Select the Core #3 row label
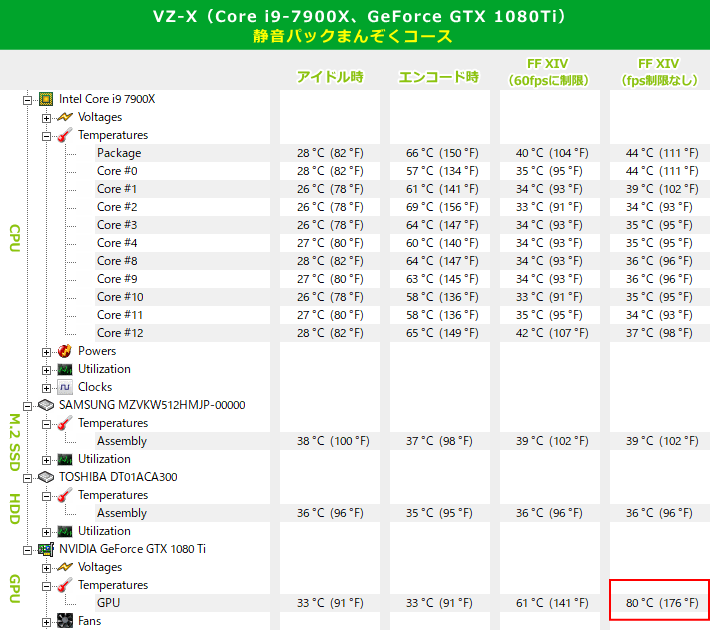This screenshot has height=630, width=710. click(117, 225)
